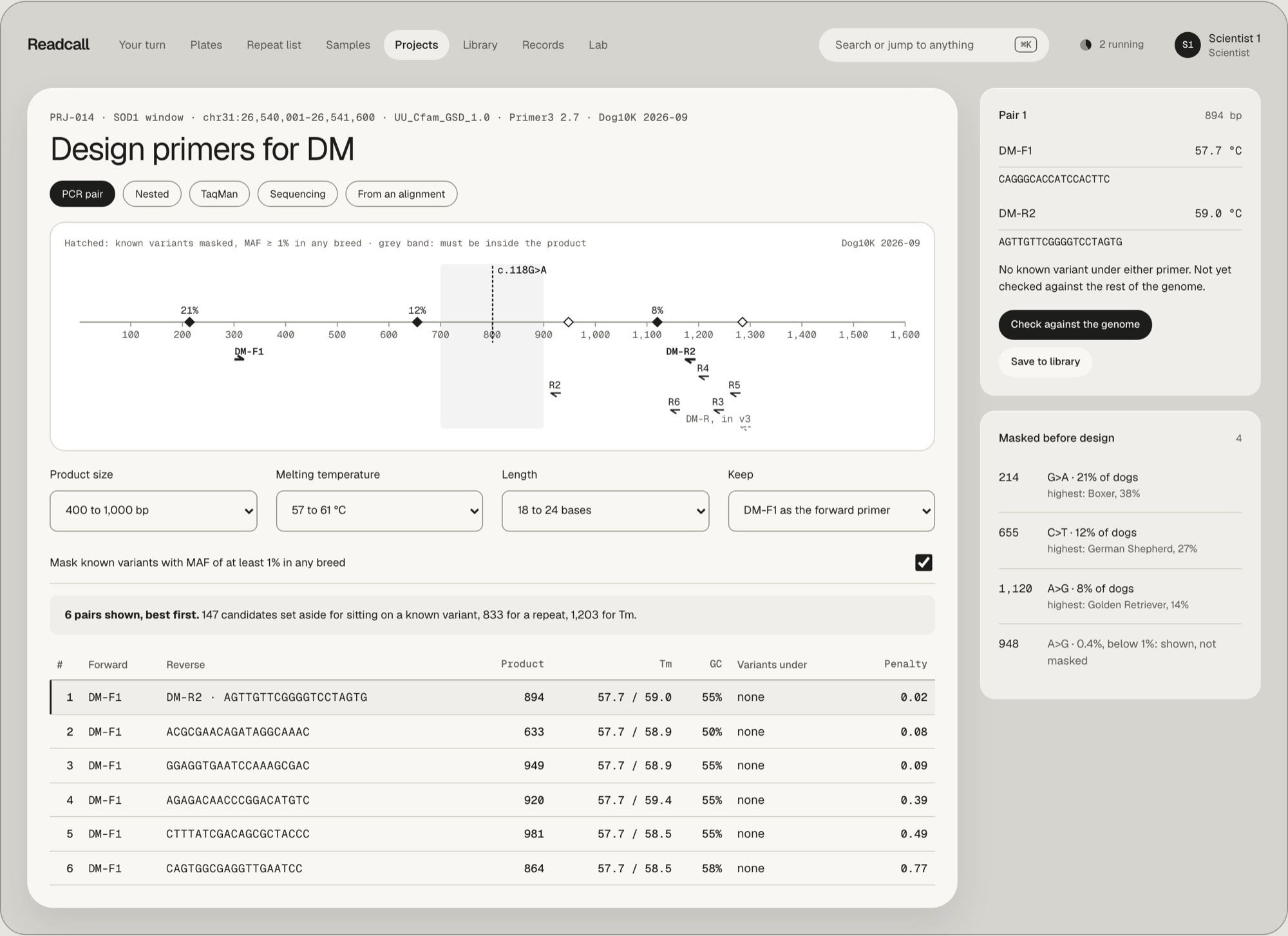Image resolution: width=1288 pixels, height=936 pixels.
Task: Click Check against the genome button
Action: coord(1075,325)
